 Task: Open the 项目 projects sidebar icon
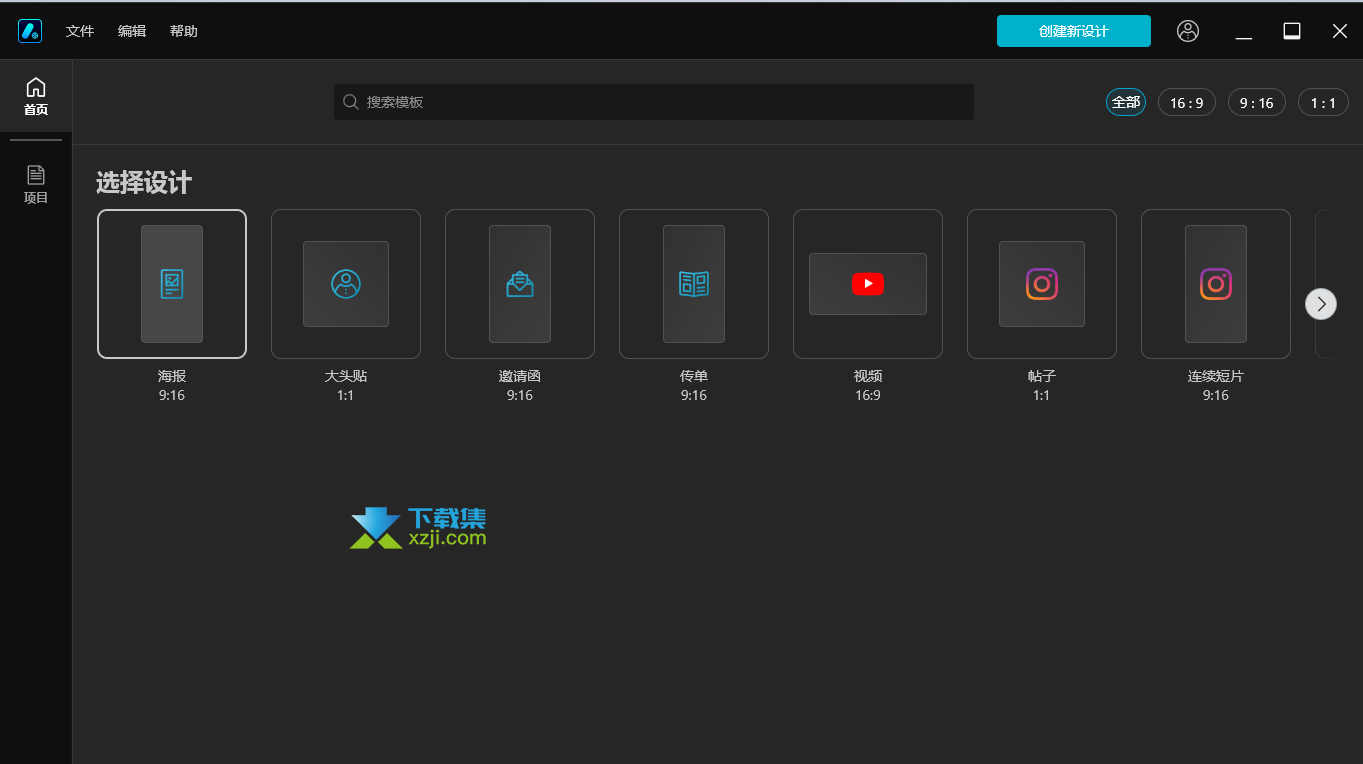(36, 184)
